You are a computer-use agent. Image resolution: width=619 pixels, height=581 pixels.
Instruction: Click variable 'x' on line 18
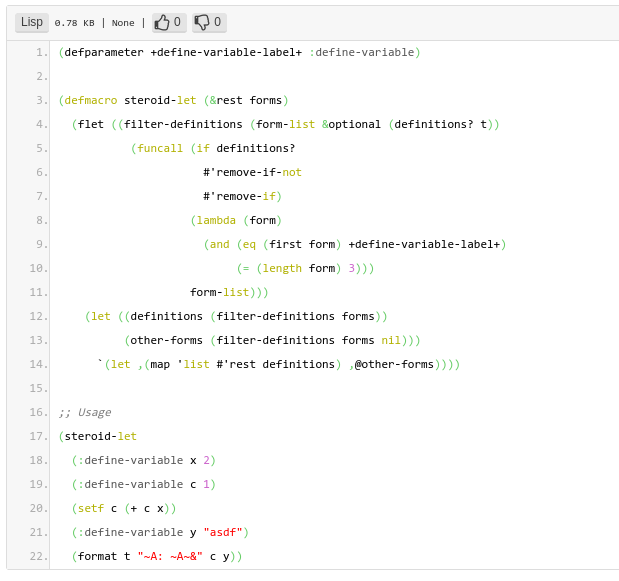tap(193, 461)
